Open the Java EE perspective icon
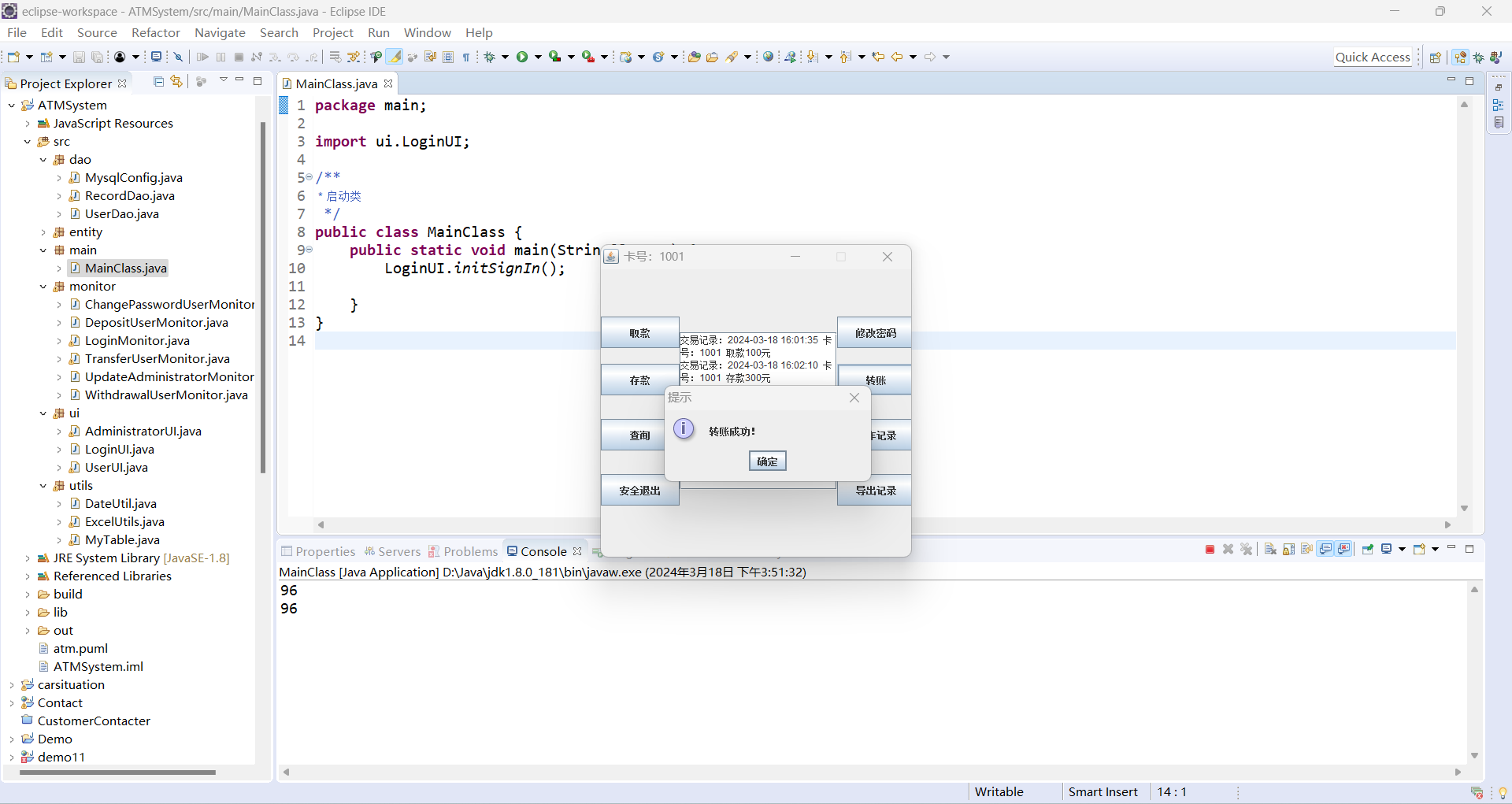Viewport: 1512px width, 804px height. pos(1460,57)
